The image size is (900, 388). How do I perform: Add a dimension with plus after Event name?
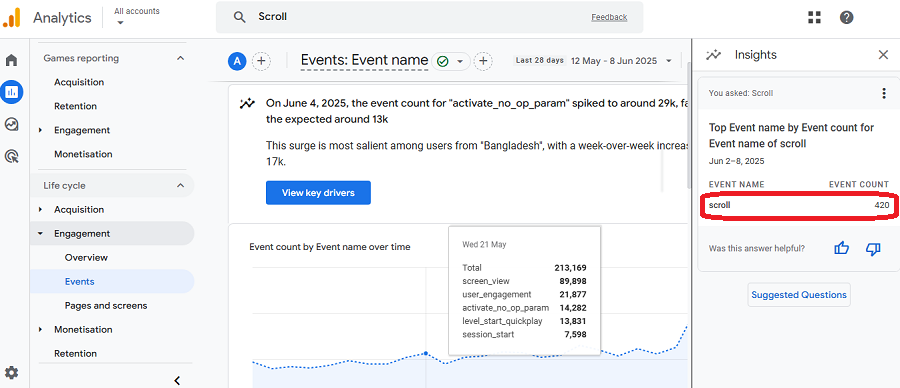[483, 61]
